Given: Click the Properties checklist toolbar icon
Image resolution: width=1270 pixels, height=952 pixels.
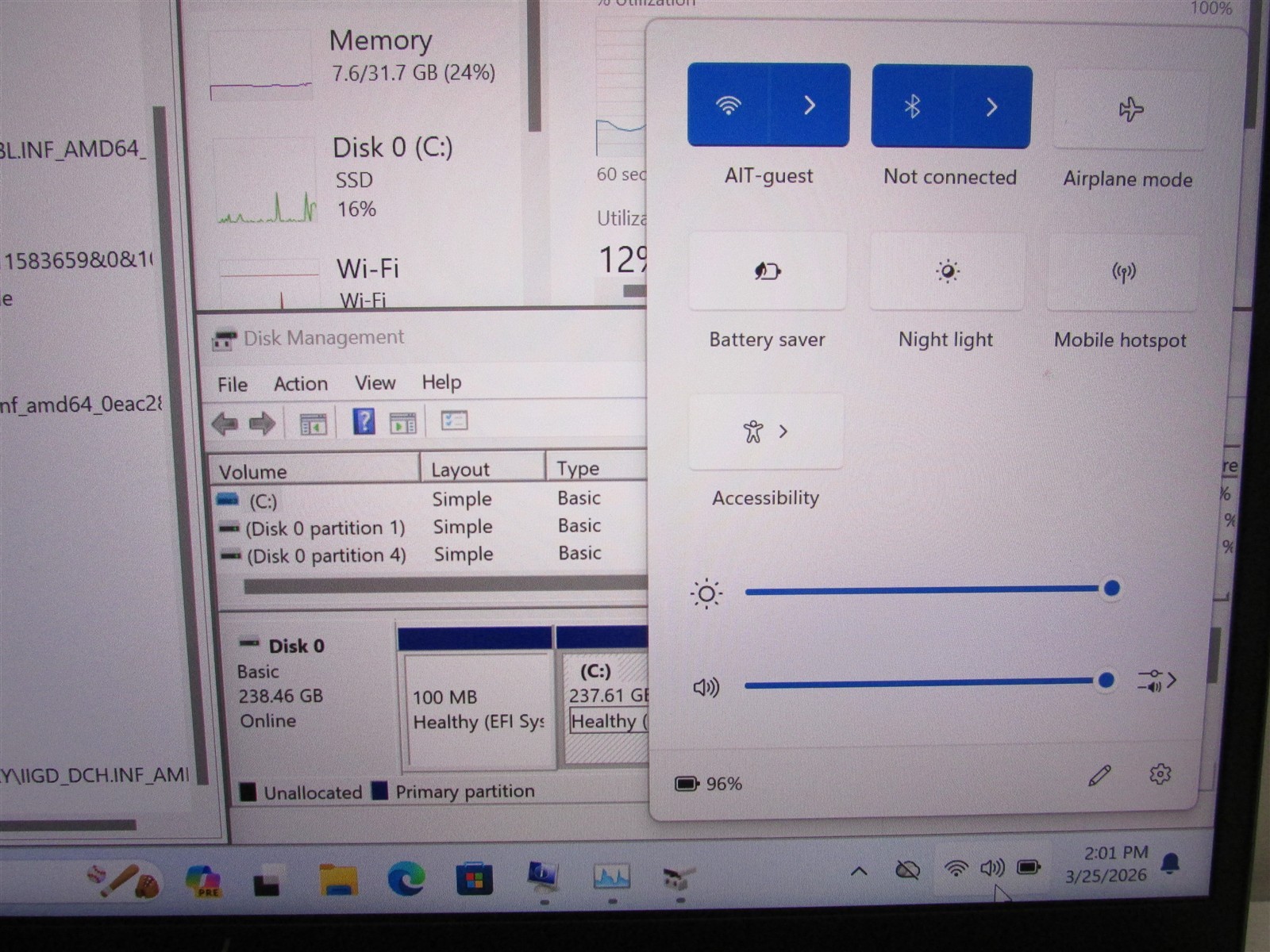Looking at the screenshot, I should pyautogui.click(x=455, y=420).
